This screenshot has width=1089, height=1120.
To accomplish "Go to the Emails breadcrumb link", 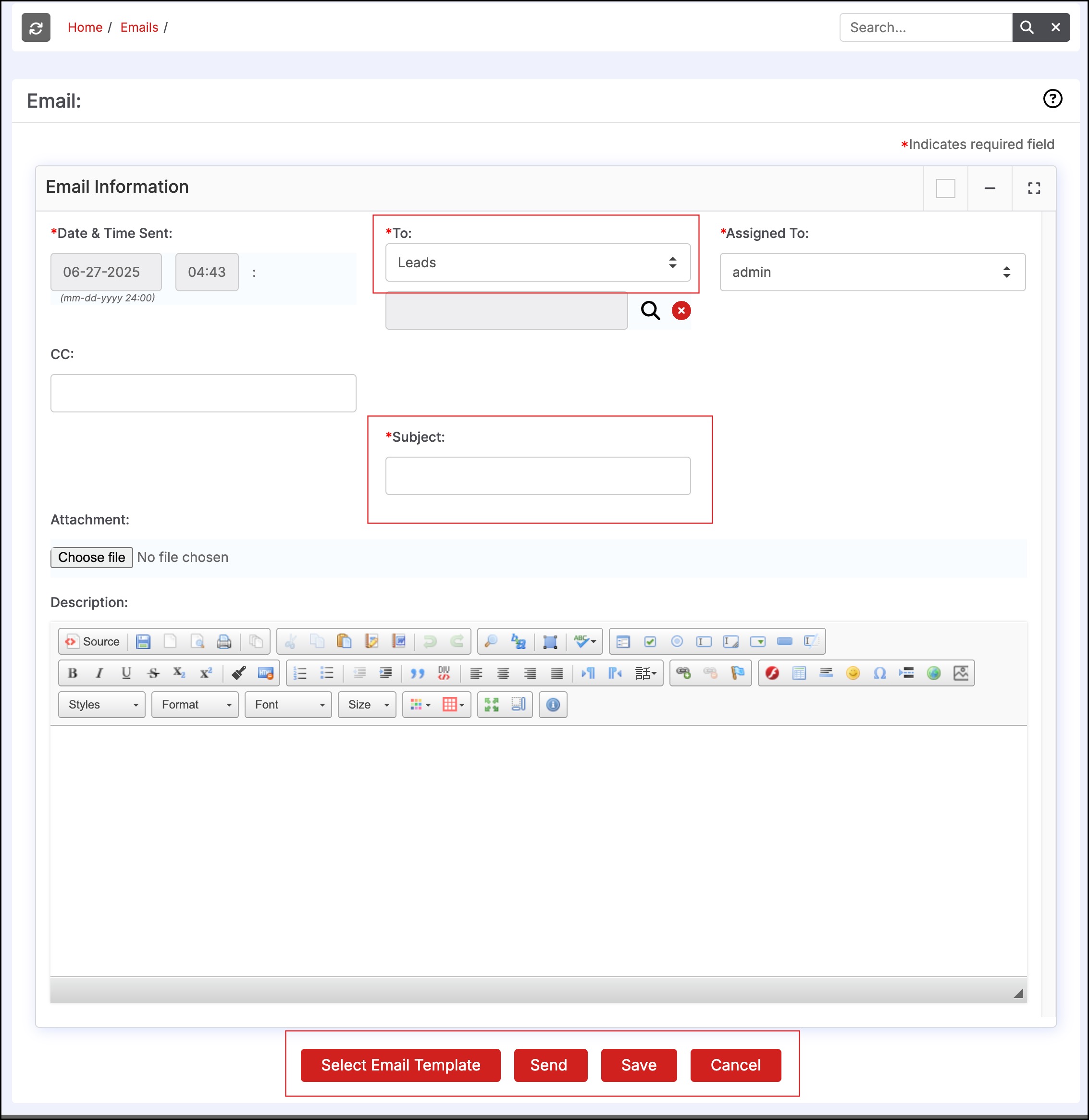I will pos(139,27).
